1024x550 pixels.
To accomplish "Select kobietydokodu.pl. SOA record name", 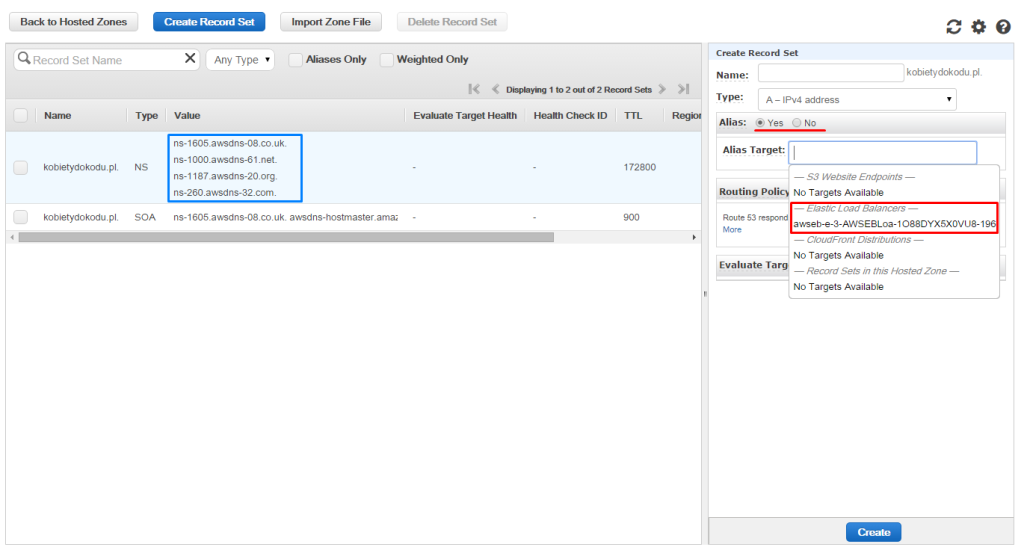I will pyautogui.click(x=81, y=217).
